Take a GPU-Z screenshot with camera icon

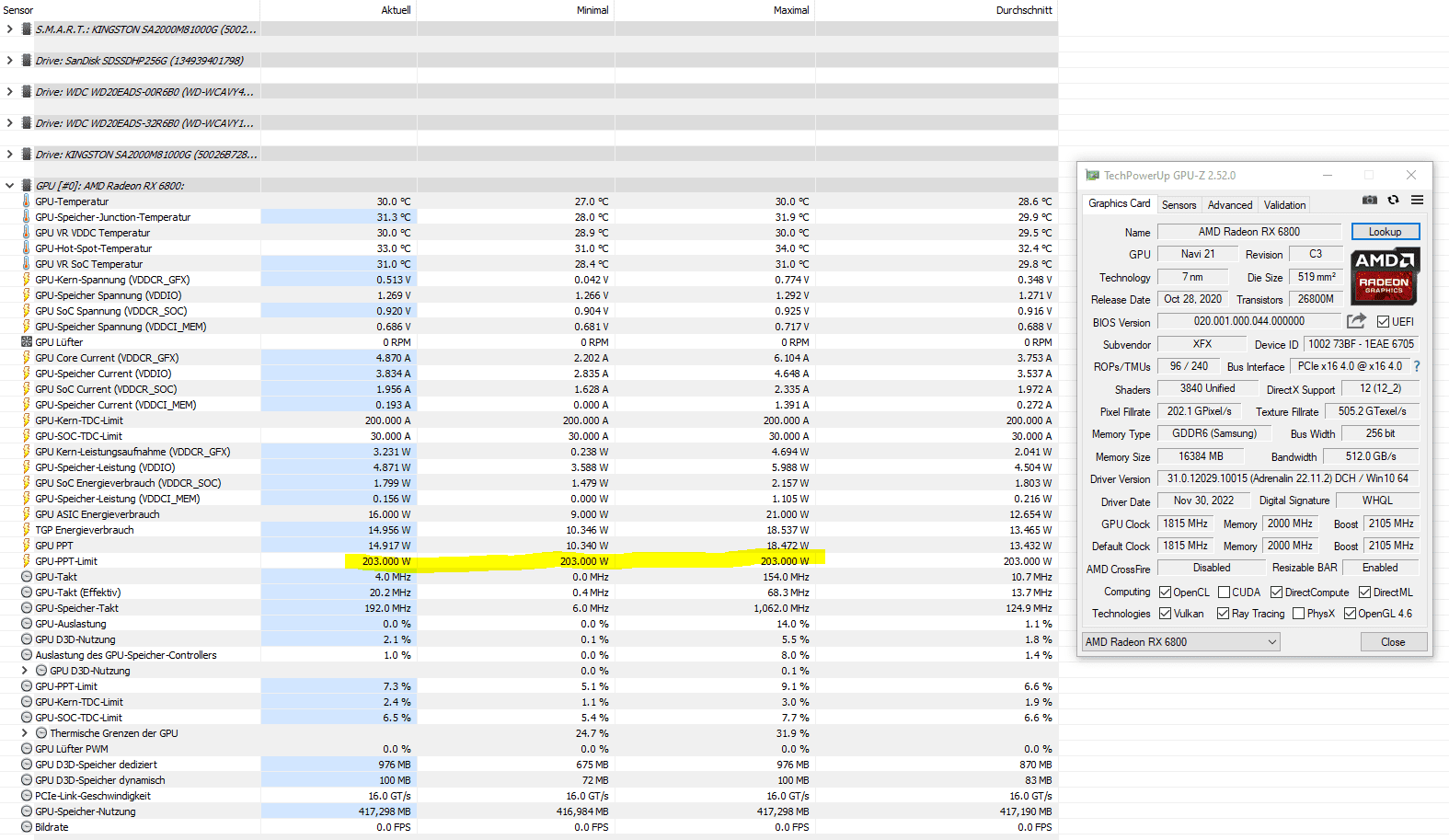point(1370,200)
